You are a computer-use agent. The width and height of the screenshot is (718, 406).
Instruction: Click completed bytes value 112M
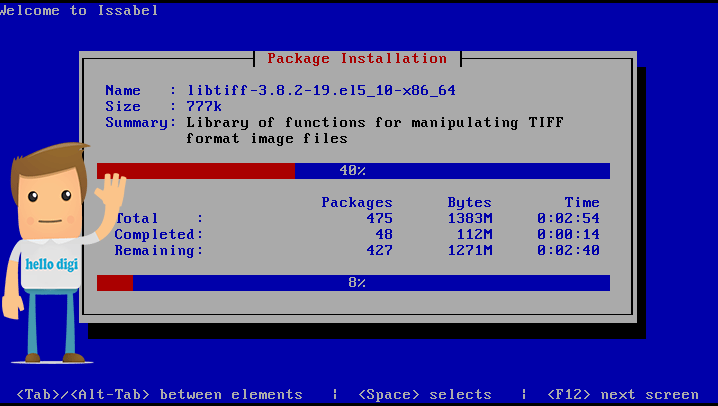point(474,234)
